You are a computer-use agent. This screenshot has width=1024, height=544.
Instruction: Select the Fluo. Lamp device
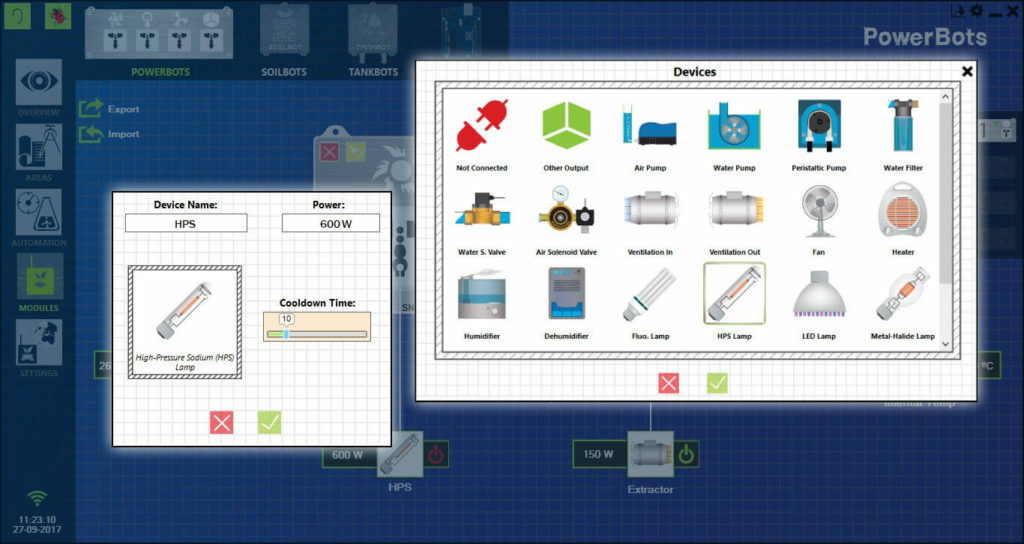[x=650, y=294]
